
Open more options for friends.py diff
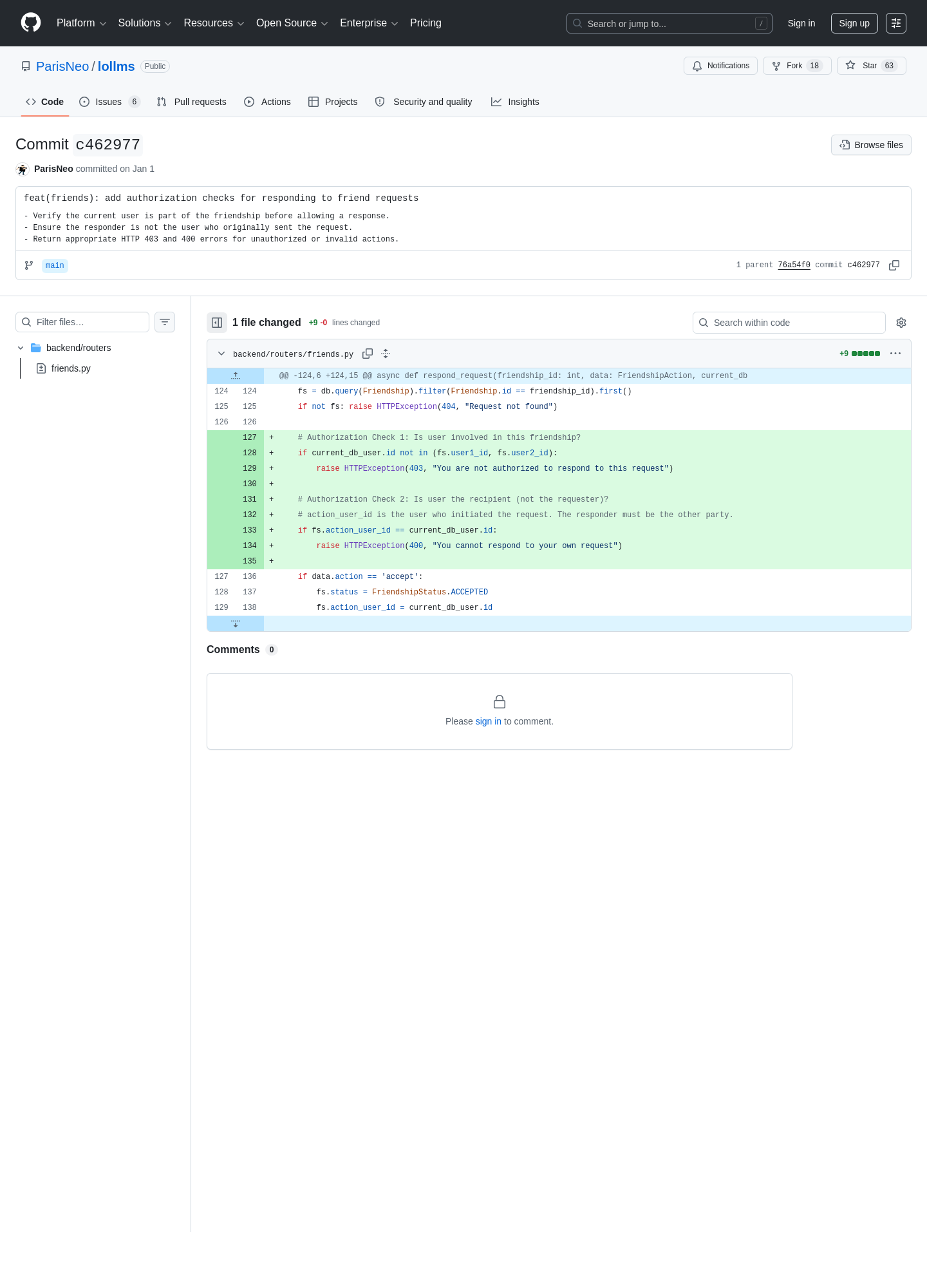click(895, 354)
